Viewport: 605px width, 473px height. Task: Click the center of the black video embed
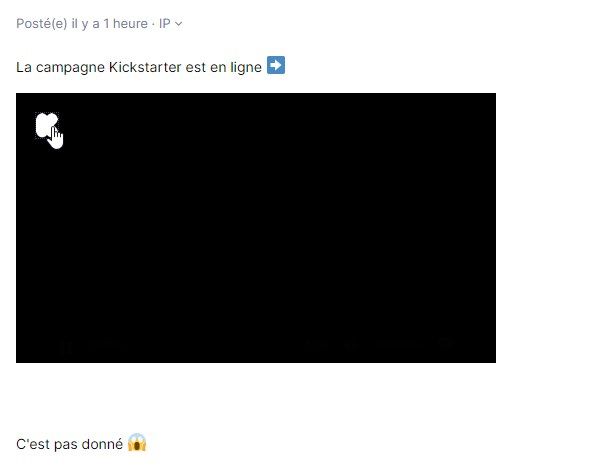(x=256, y=228)
